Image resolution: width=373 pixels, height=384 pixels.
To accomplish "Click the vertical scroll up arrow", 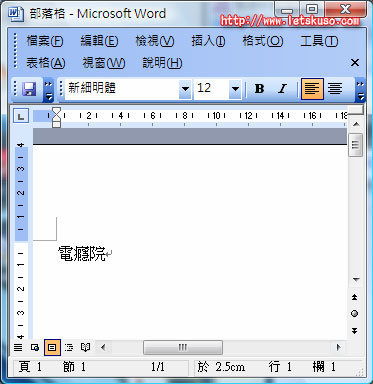I will coord(356,124).
